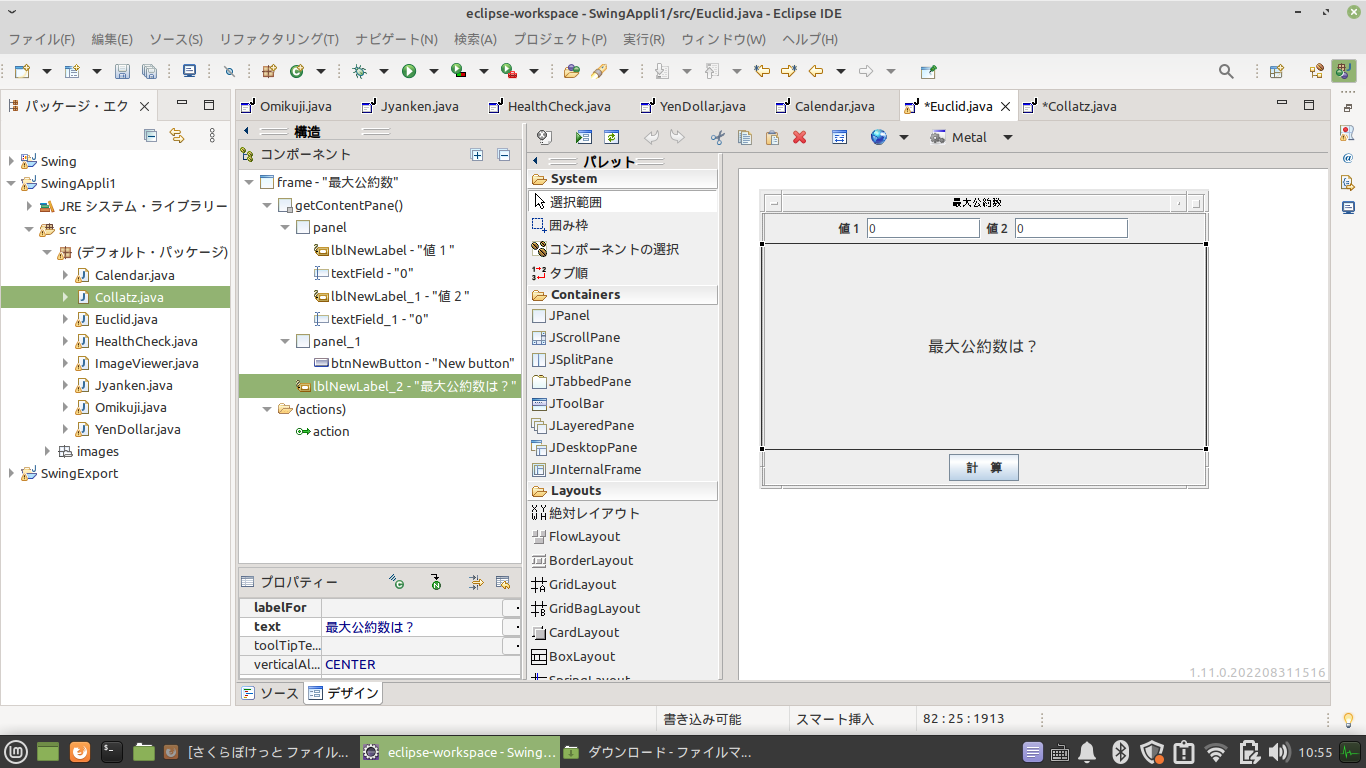Click the Refresh icon in designer toolbar
The image size is (1366, 768).
tap(610, 137)
